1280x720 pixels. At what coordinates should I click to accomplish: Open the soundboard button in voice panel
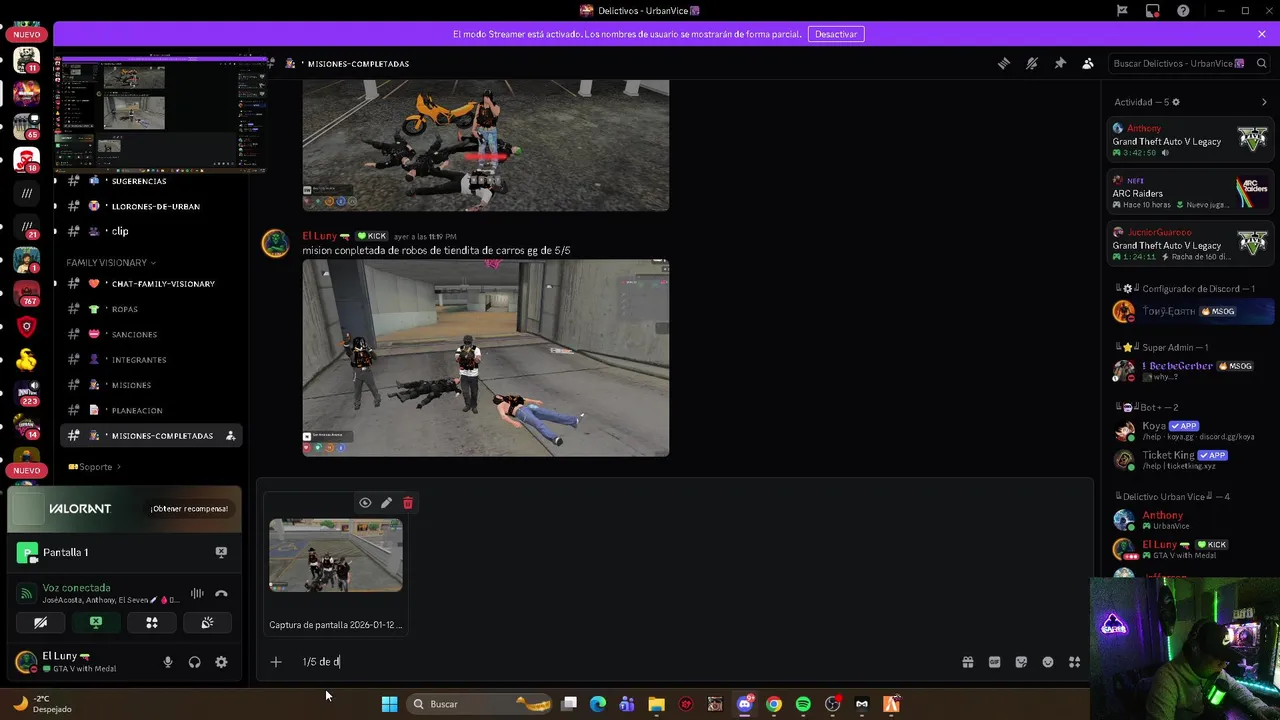(x=207, y=622)
